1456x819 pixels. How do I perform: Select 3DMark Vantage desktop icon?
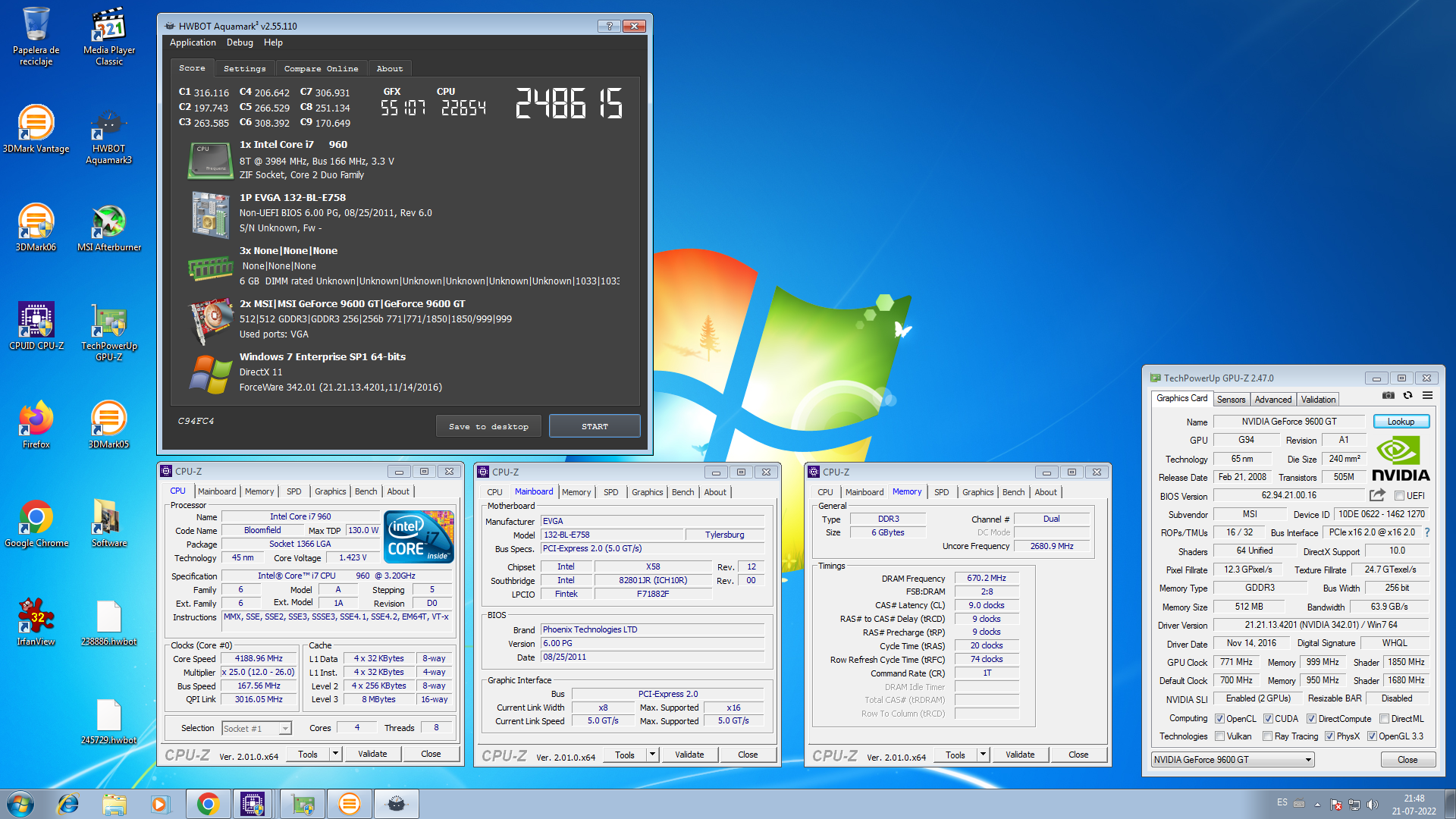[36, 129]
